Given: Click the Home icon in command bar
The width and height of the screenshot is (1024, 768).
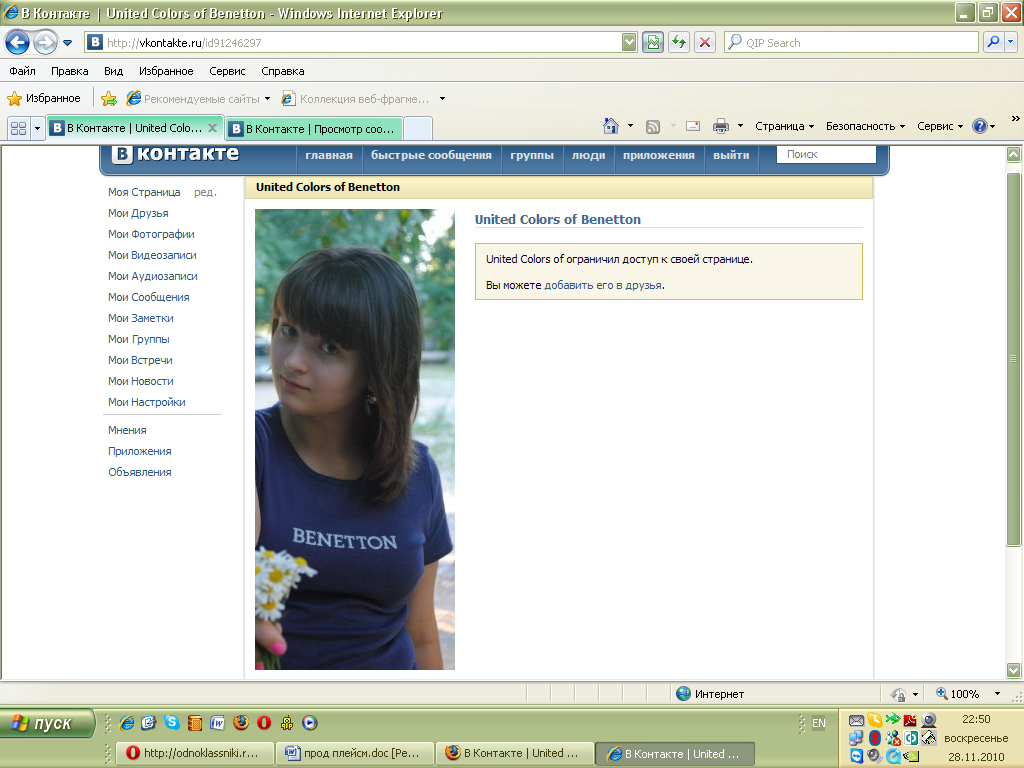Looking at the screenshot, I should (611, 126).
